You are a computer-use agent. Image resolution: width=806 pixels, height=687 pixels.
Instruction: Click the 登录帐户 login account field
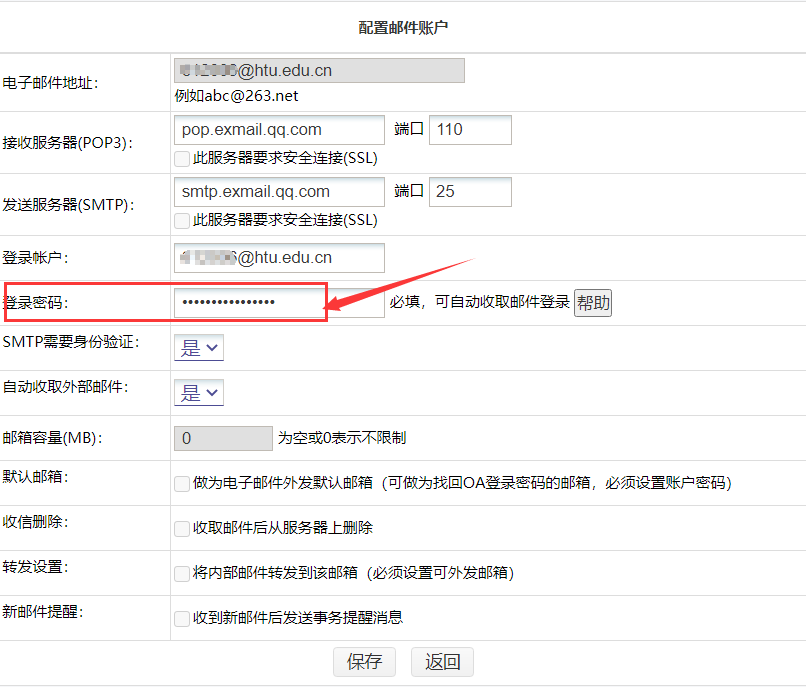coord(279,258)
